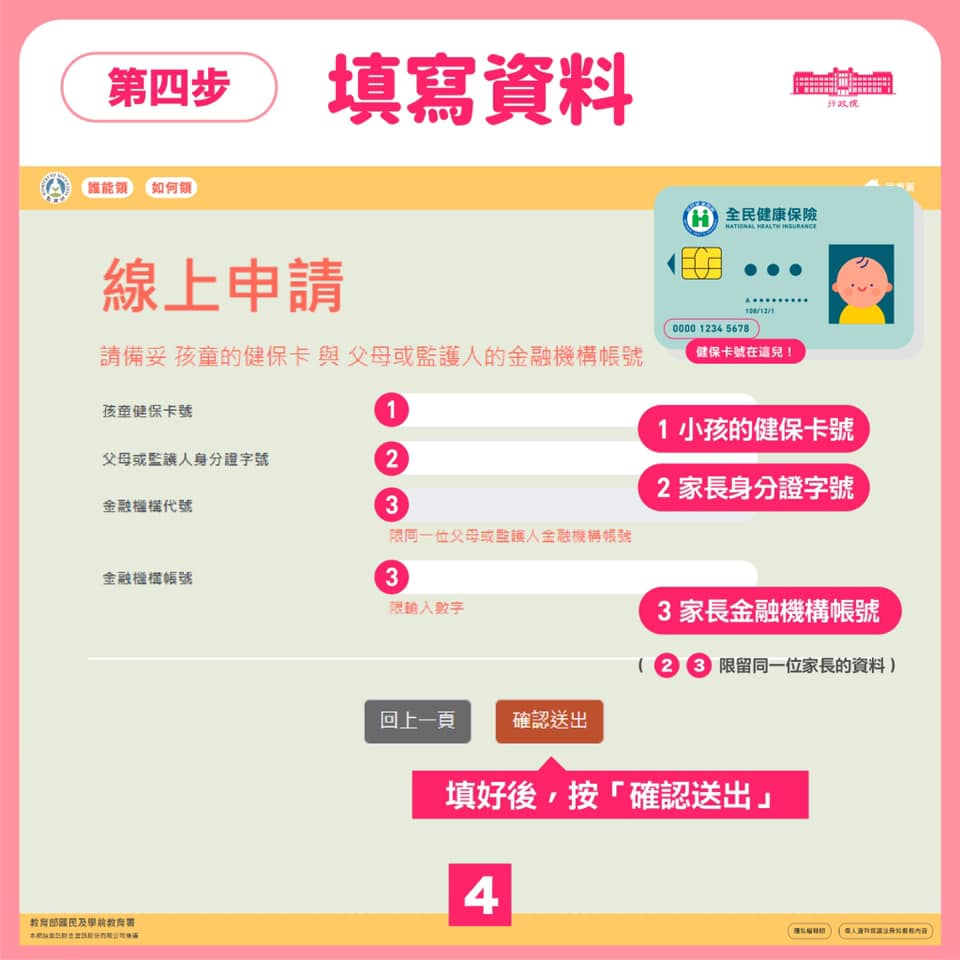Click the home icon in header bar
This screenshot has height=960, width=960.
[874, 184]
